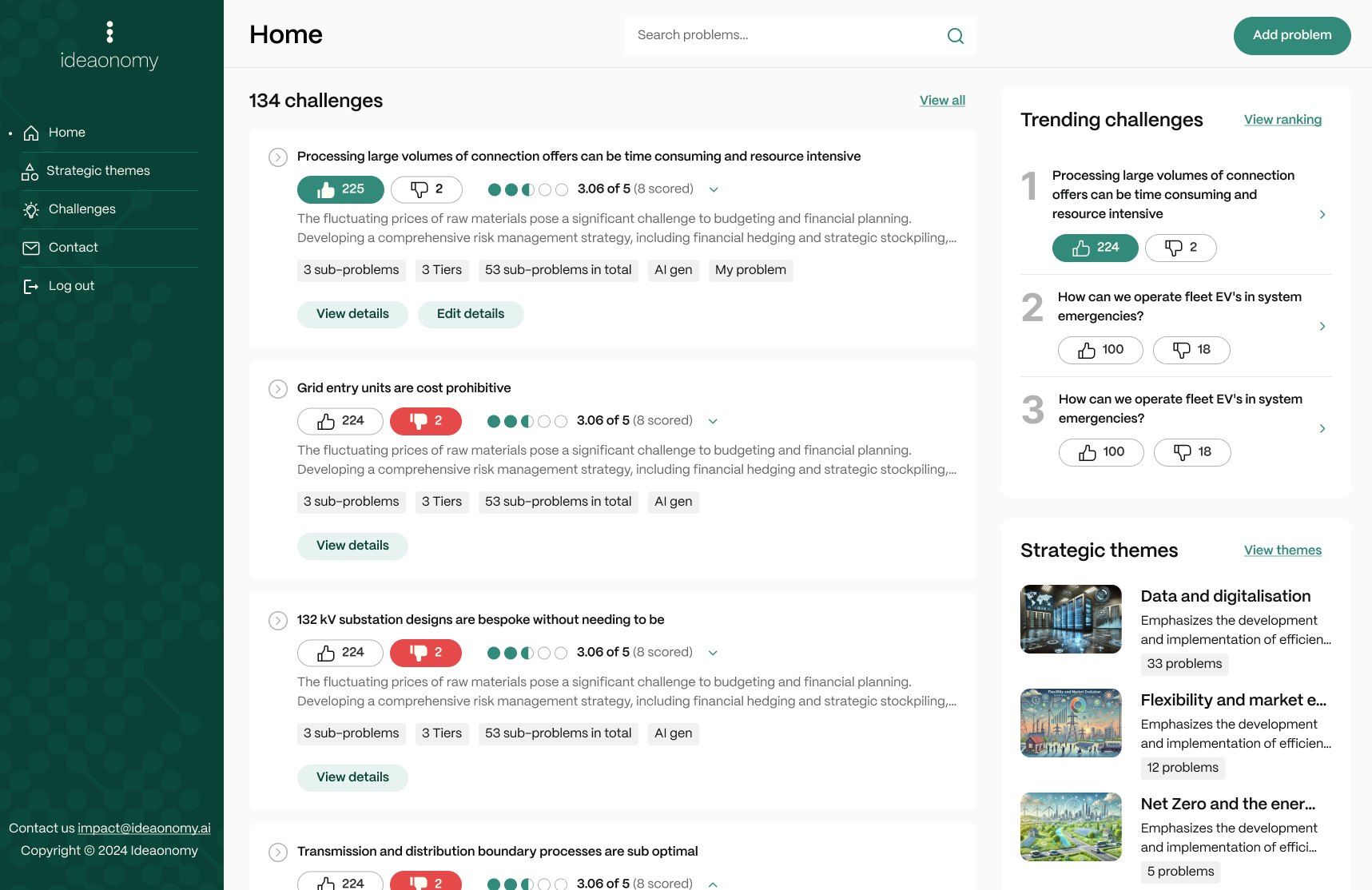
Task: Follow the View ranking link
Action: click(x=1283, y=120)
